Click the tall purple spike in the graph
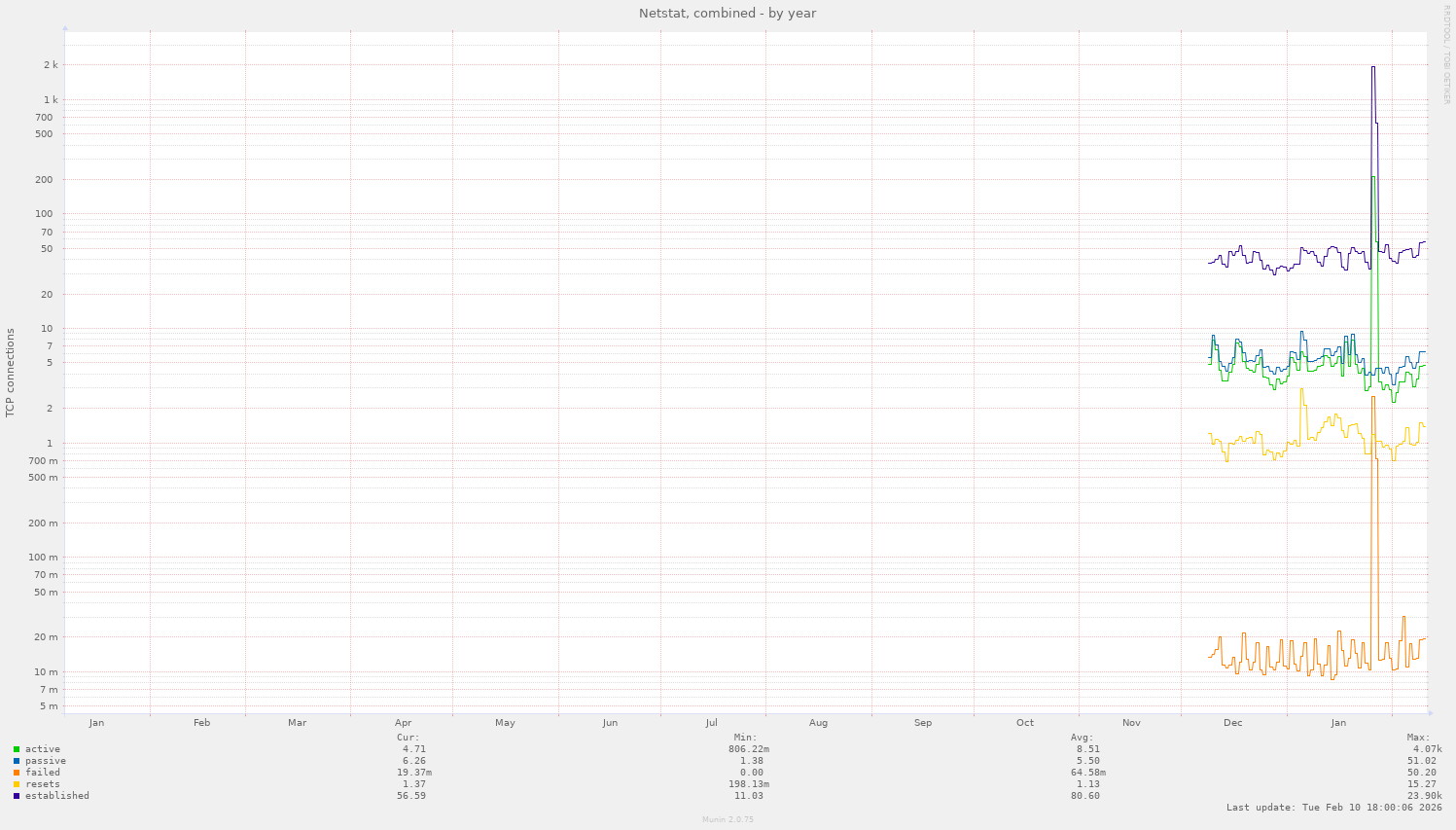Screen dimensions: 1456x830 pyautogui.click(x=1372, y=68)
